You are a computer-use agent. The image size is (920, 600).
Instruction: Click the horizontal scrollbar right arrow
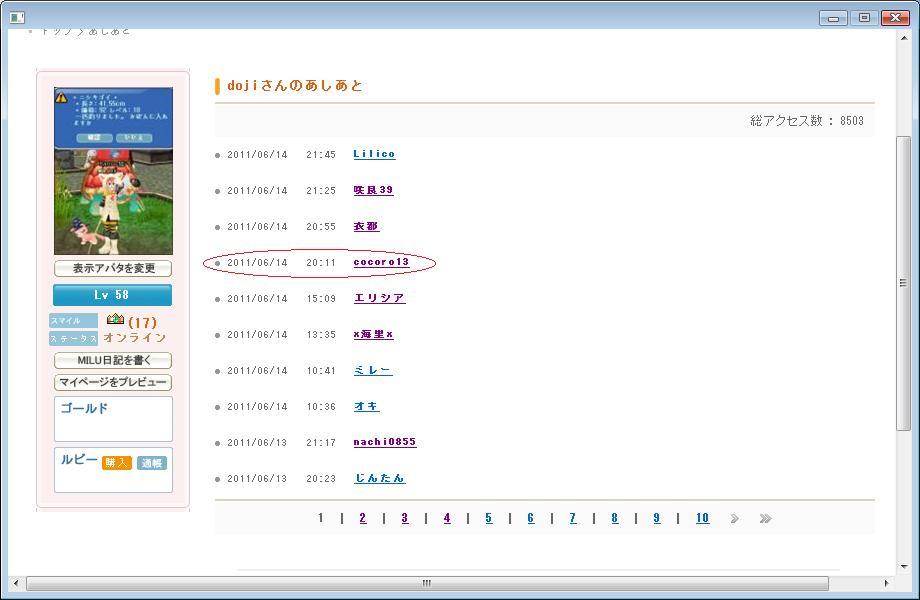pyautogui.click(x=885, y=583)
